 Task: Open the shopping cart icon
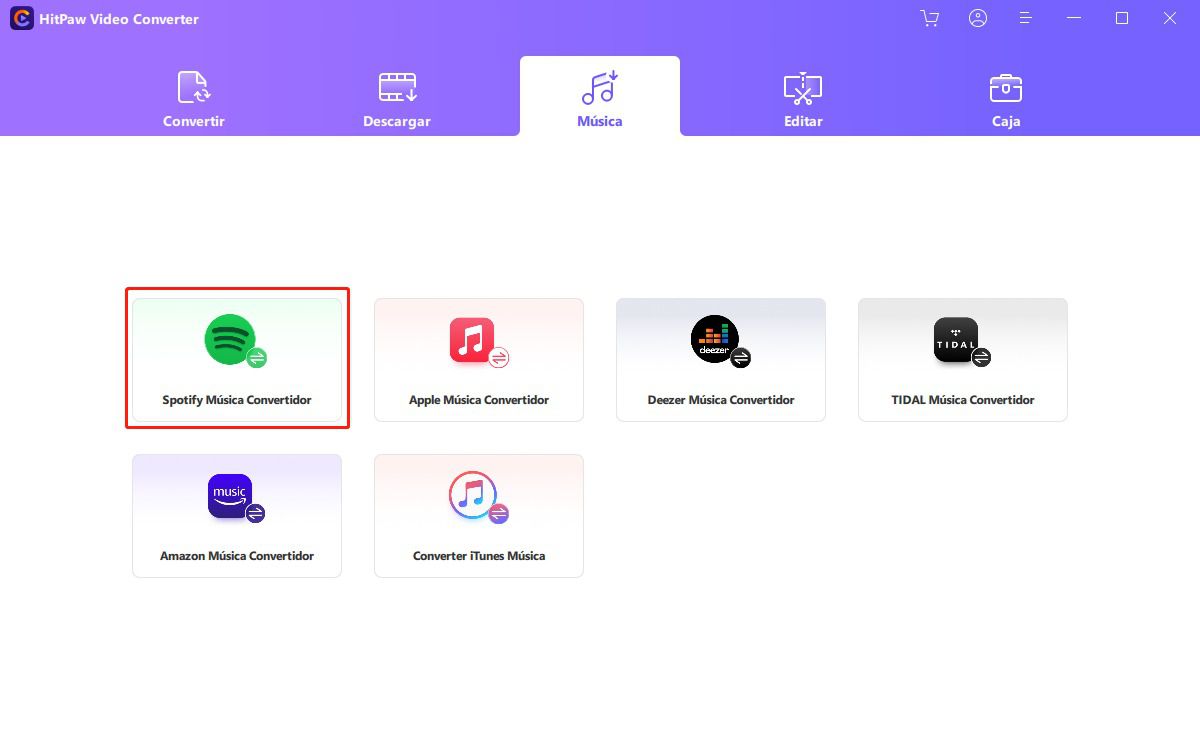930,19
